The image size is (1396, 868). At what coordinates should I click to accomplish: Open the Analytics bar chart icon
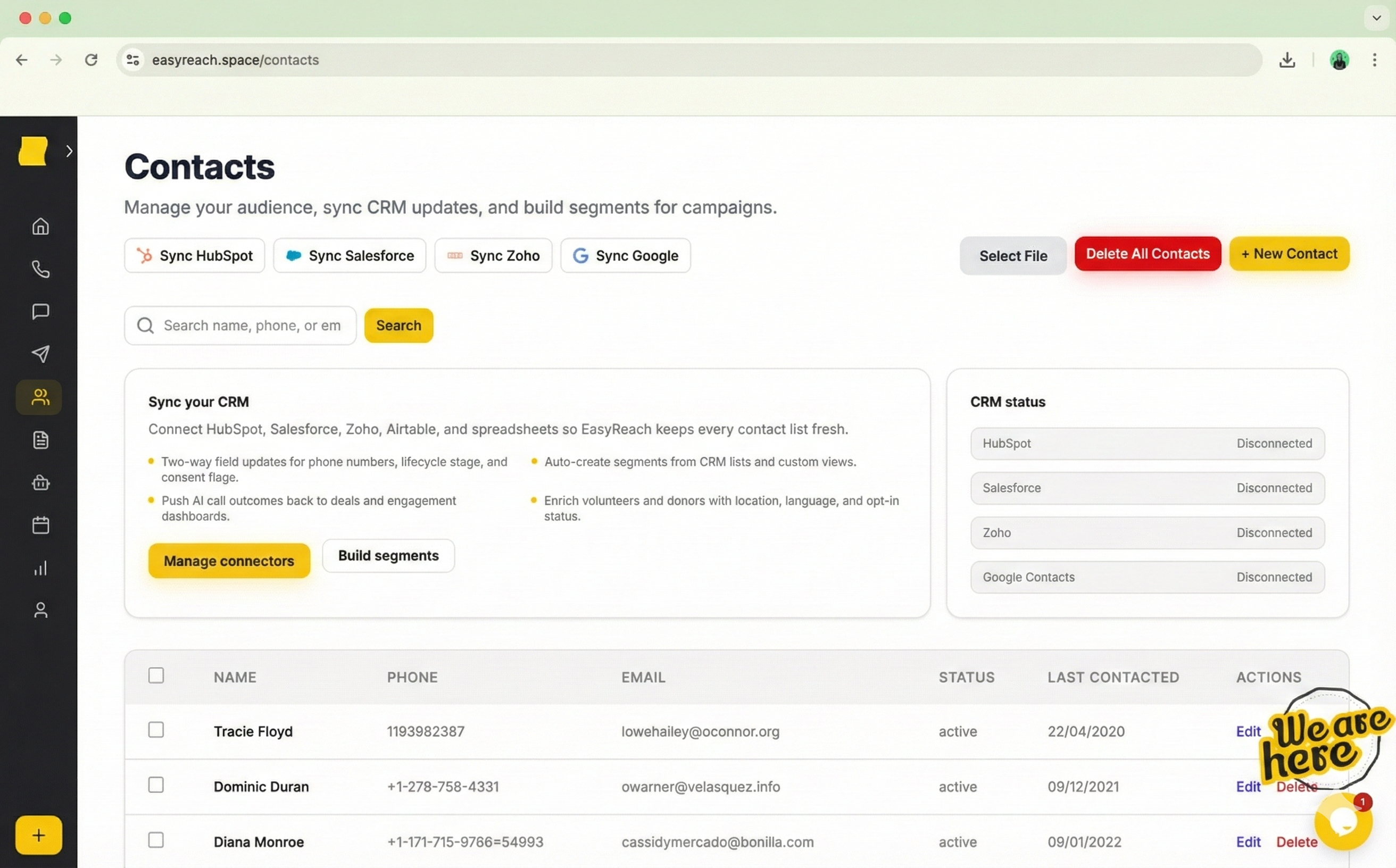39,567
